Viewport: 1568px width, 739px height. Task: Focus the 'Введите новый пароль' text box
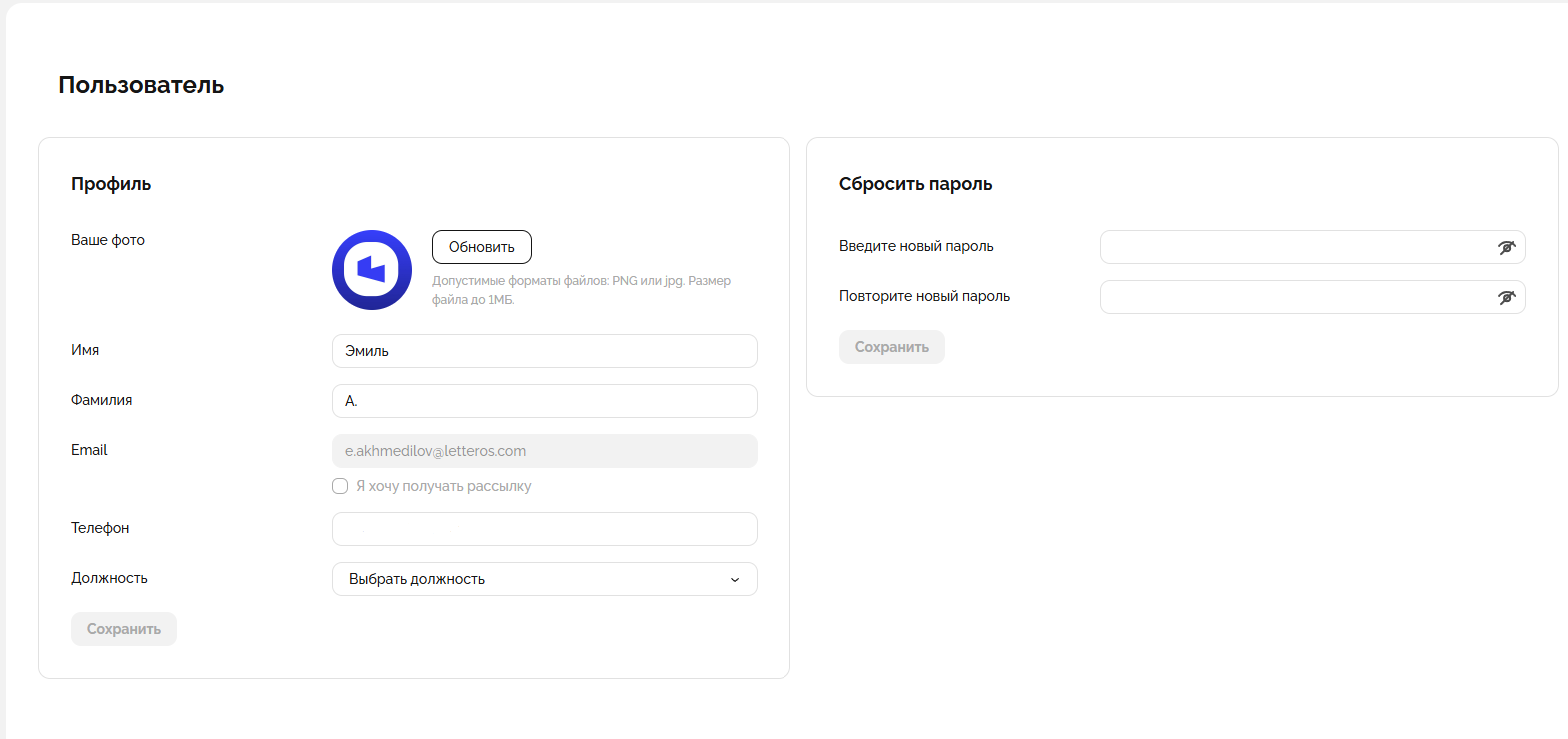(x=1294, y=247)
